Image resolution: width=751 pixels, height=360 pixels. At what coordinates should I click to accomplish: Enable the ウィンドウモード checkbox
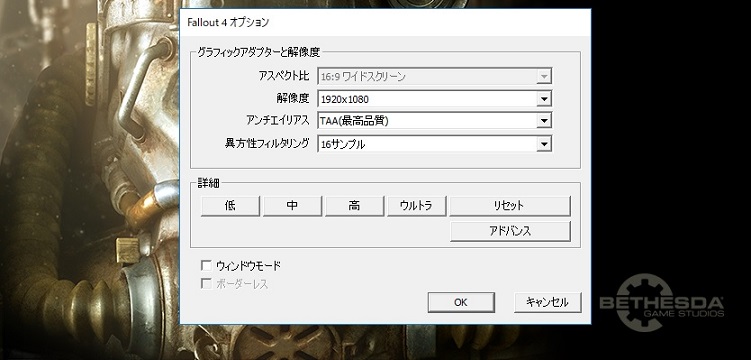click(x=206, y=265)
